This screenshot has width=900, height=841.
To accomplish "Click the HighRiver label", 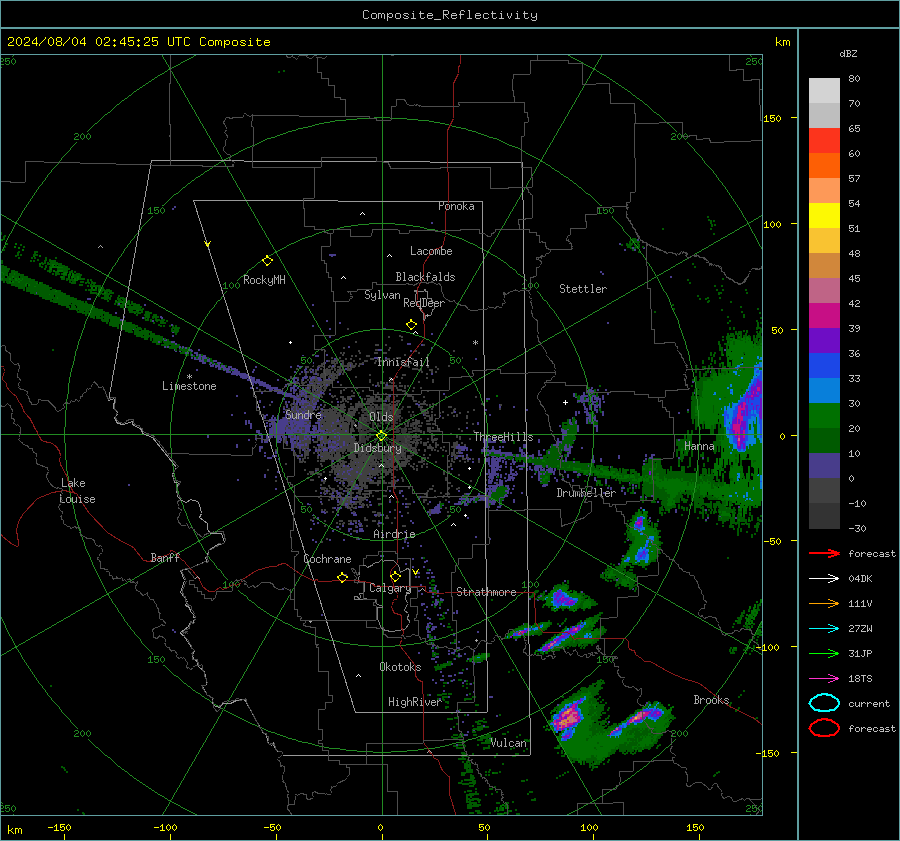I will (x=414, y=702).
